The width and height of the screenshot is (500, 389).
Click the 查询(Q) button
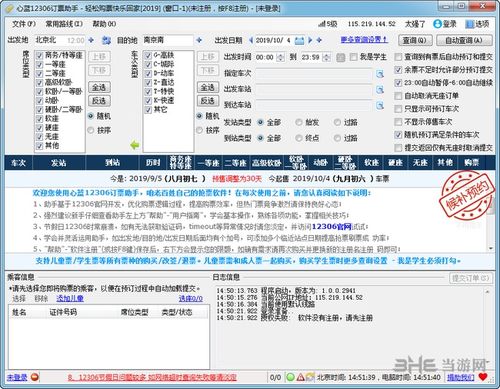(x=415, y=40)
